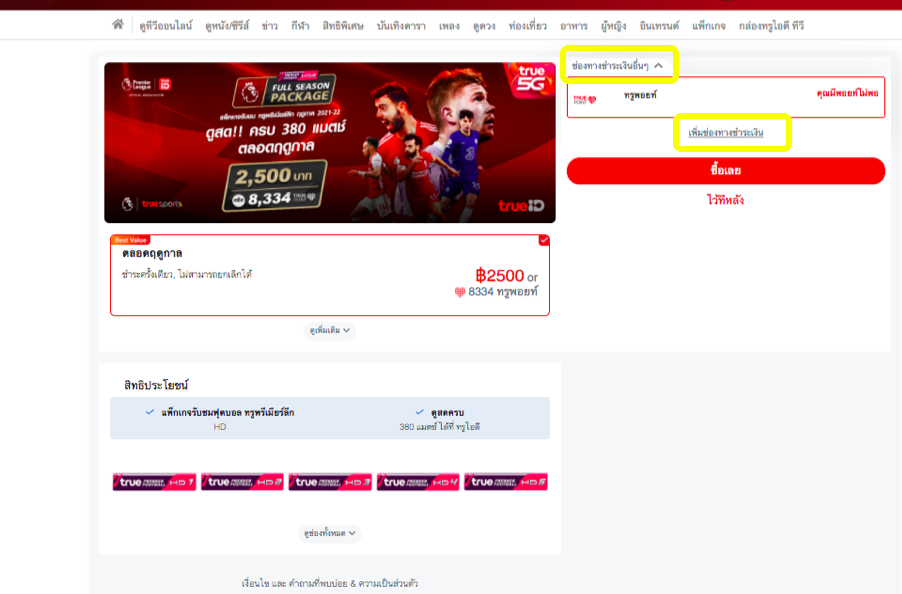Open True Premier Football HD 2 channel logo
The width and height of the screenshot is (902, 594).
pyautogui.click(x=242, y=482)
